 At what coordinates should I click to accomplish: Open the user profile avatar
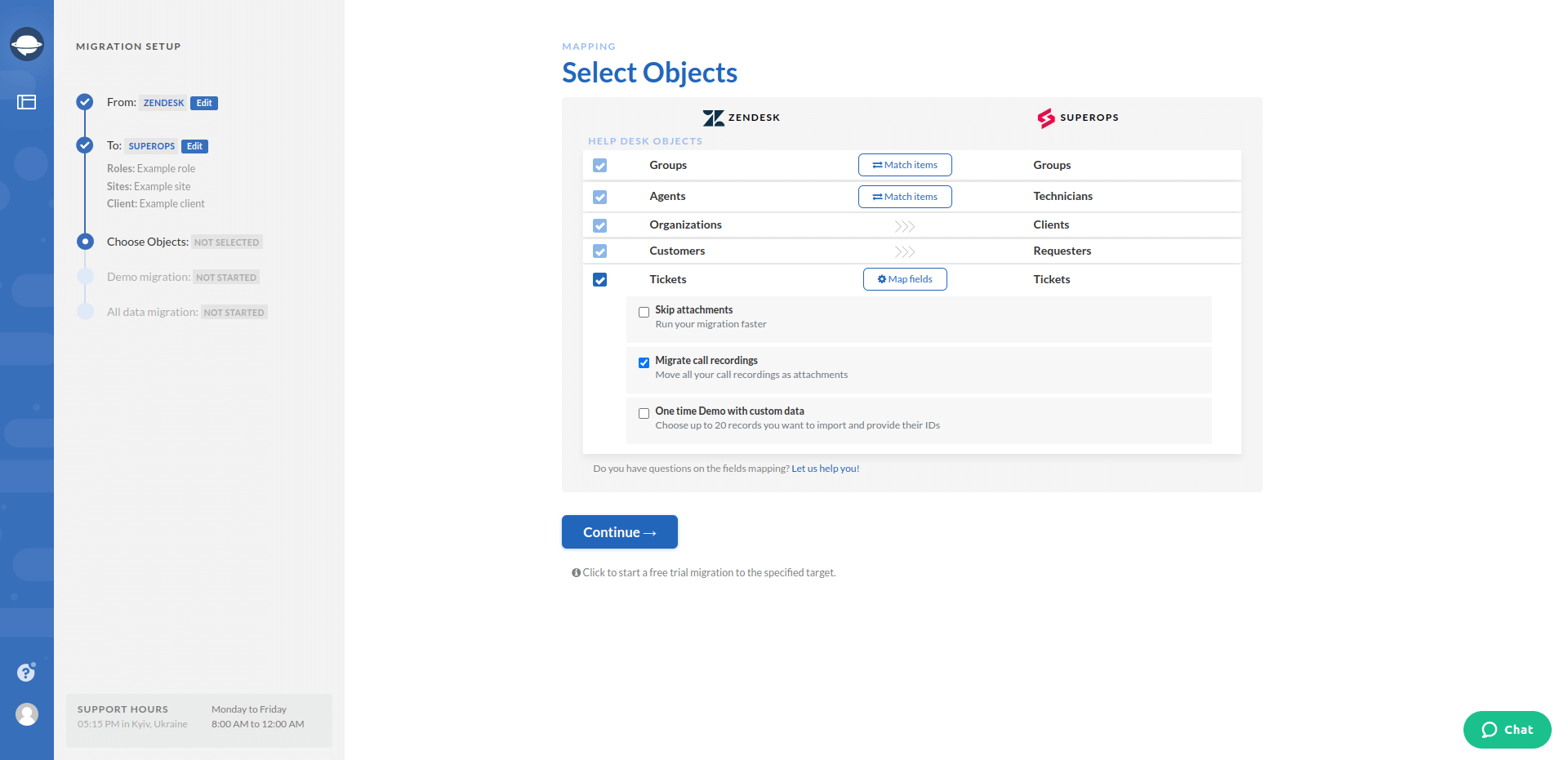tap(27, 714)
